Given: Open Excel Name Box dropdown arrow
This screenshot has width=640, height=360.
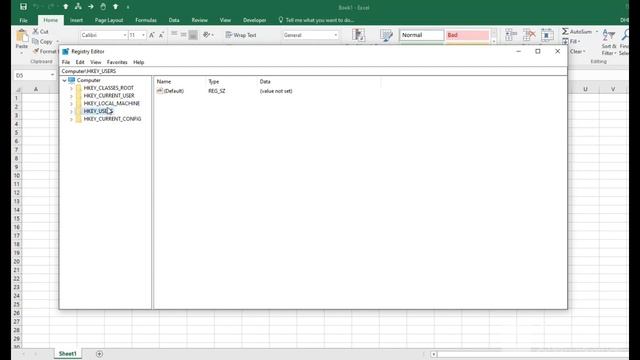Looking at the screenshot, I should pyautogui.click(x=52, y=75).
